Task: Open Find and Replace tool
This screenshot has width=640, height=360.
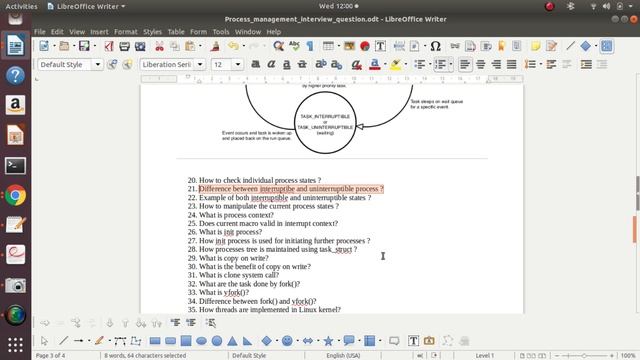Action: 278,46
